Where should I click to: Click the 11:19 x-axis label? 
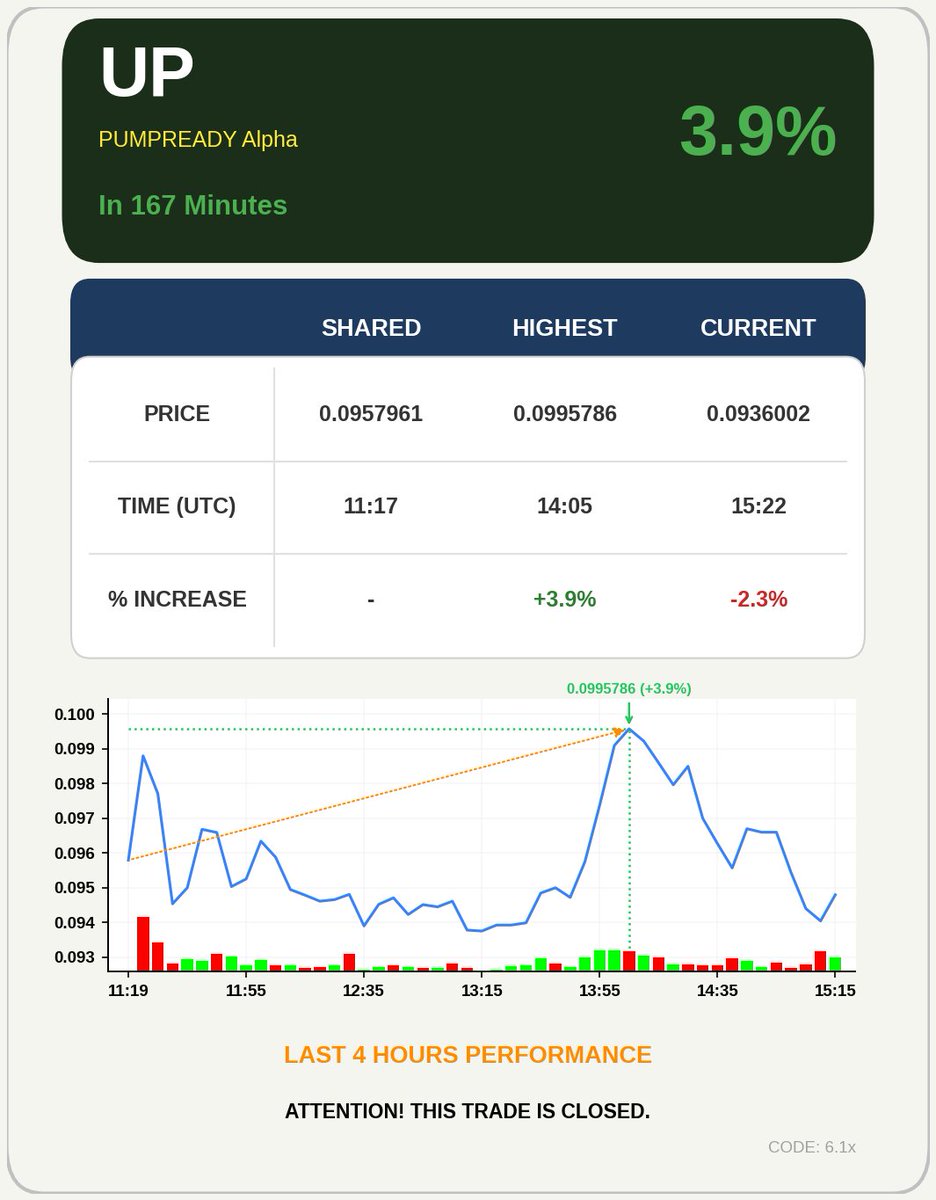coord(128,991)
